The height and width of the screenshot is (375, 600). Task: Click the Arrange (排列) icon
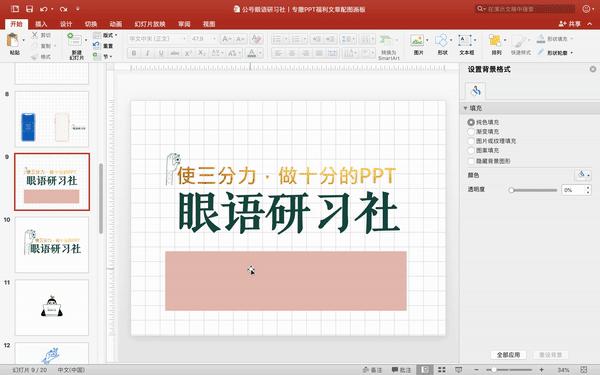[495, 40]
